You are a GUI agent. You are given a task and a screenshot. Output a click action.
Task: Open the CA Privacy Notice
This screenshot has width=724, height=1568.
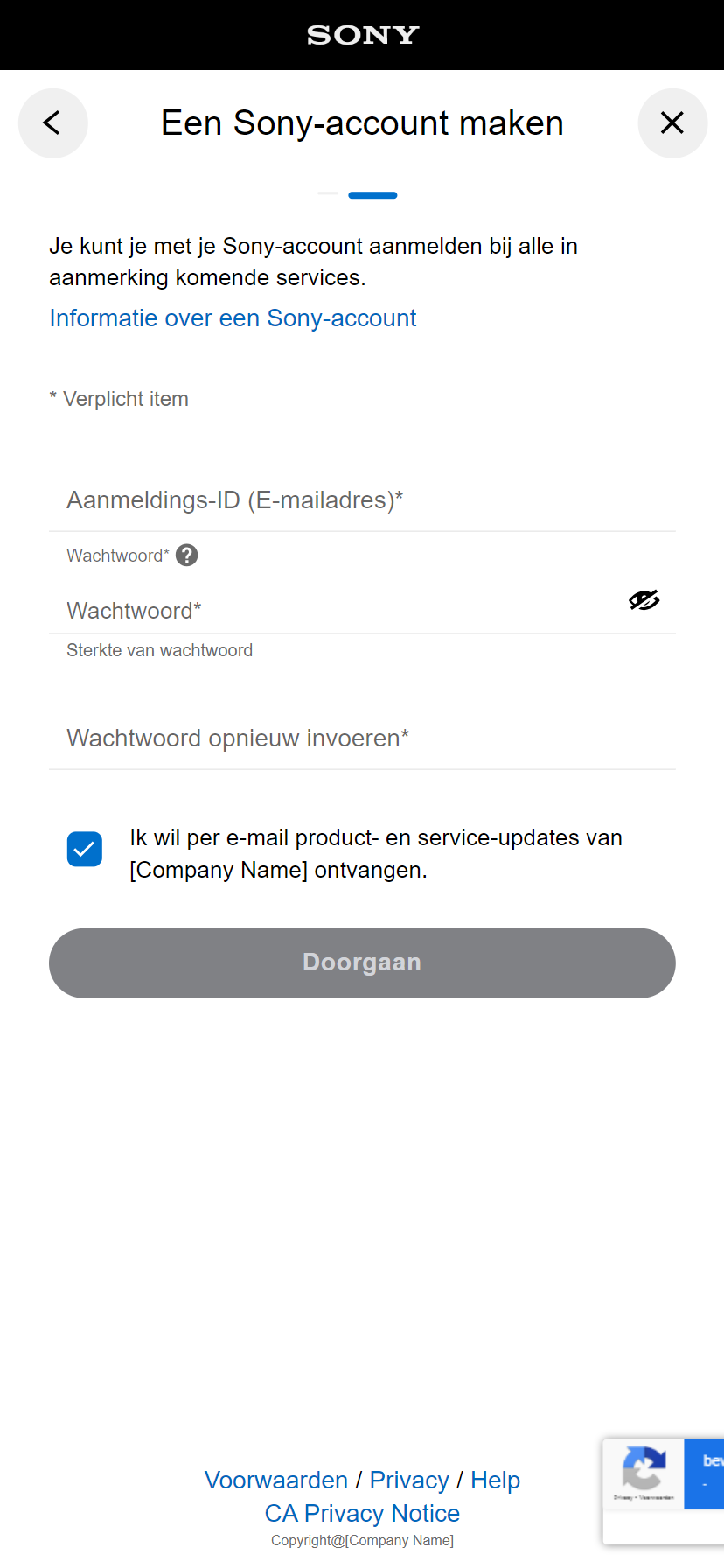point(362,1513)
